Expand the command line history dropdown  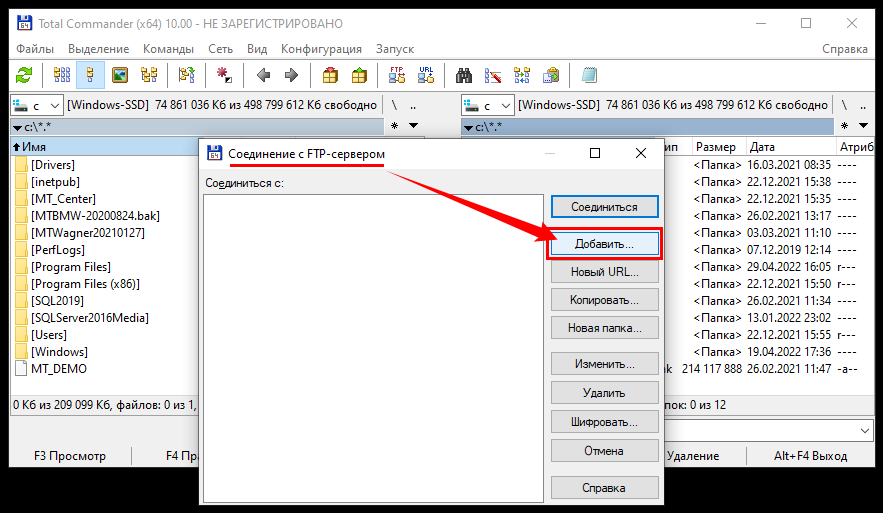[x=864, y=429]
